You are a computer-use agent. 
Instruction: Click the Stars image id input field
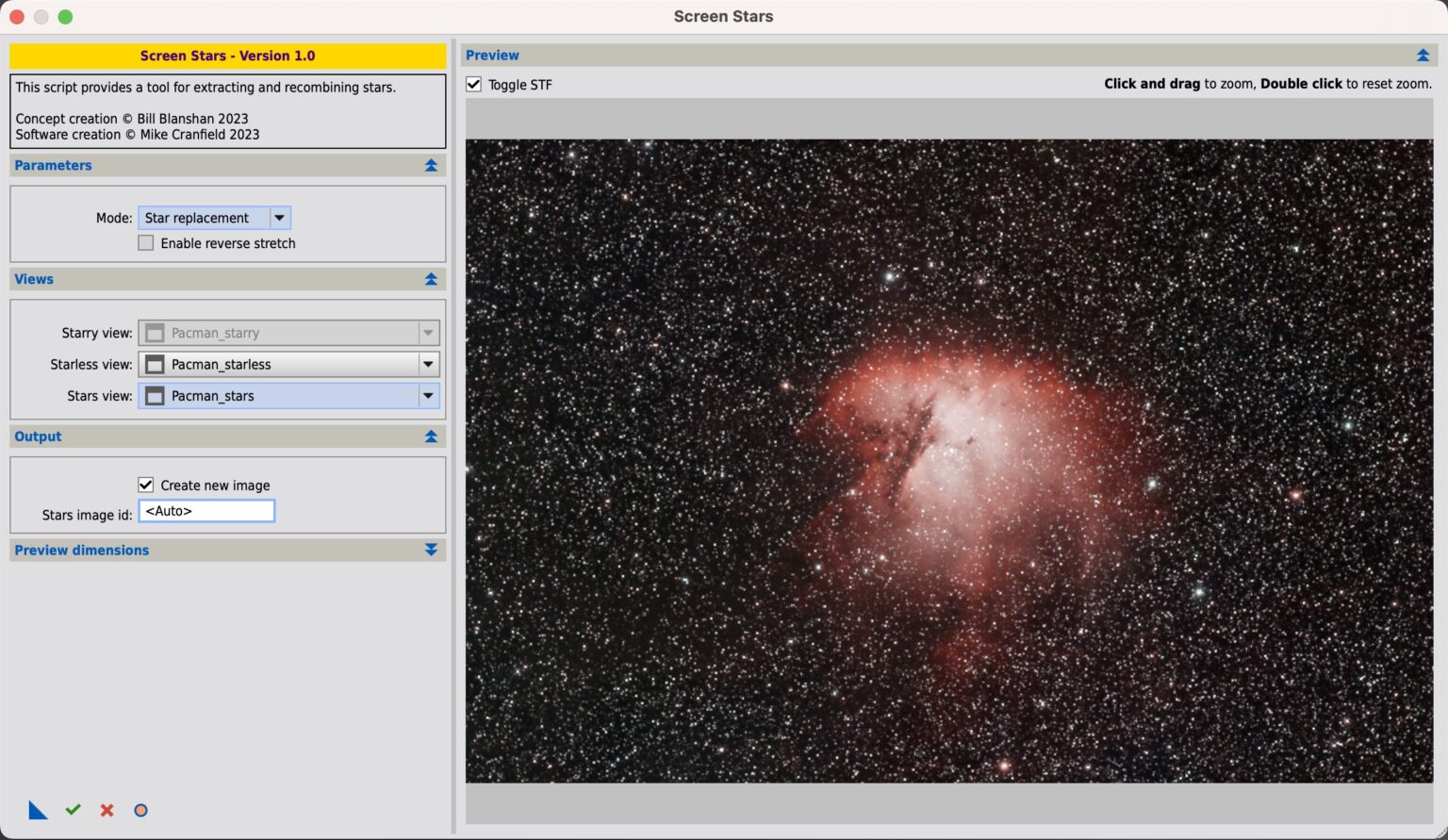(x=206, y=510)
